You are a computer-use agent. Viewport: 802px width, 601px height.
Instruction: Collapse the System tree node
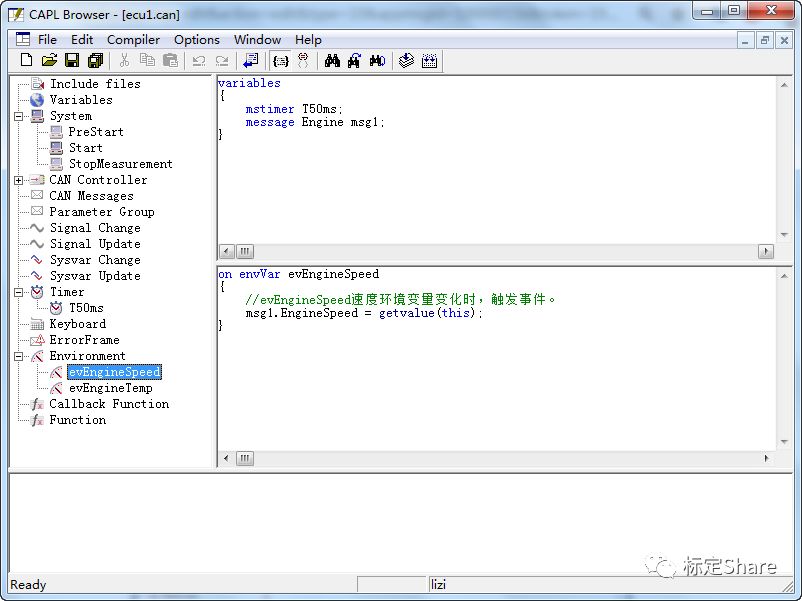pos(18,116)
